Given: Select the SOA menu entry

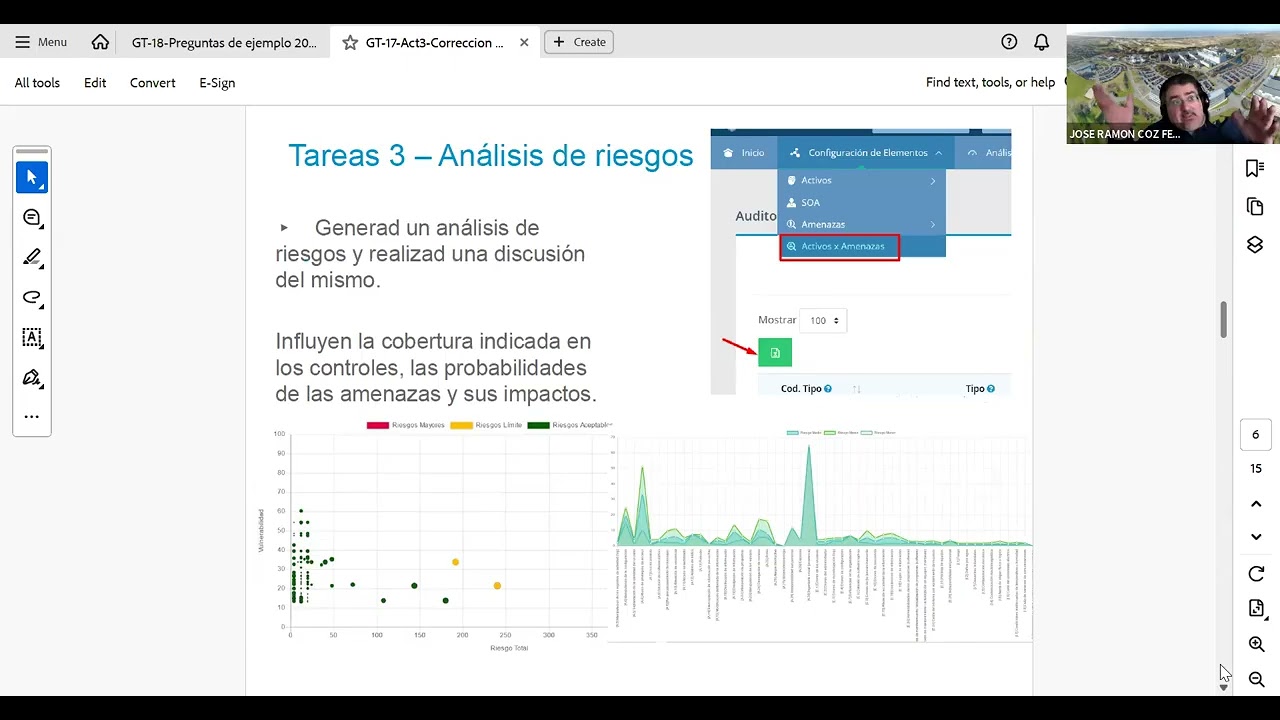Looking at the screenshot, I should click(x=862, y=203).
